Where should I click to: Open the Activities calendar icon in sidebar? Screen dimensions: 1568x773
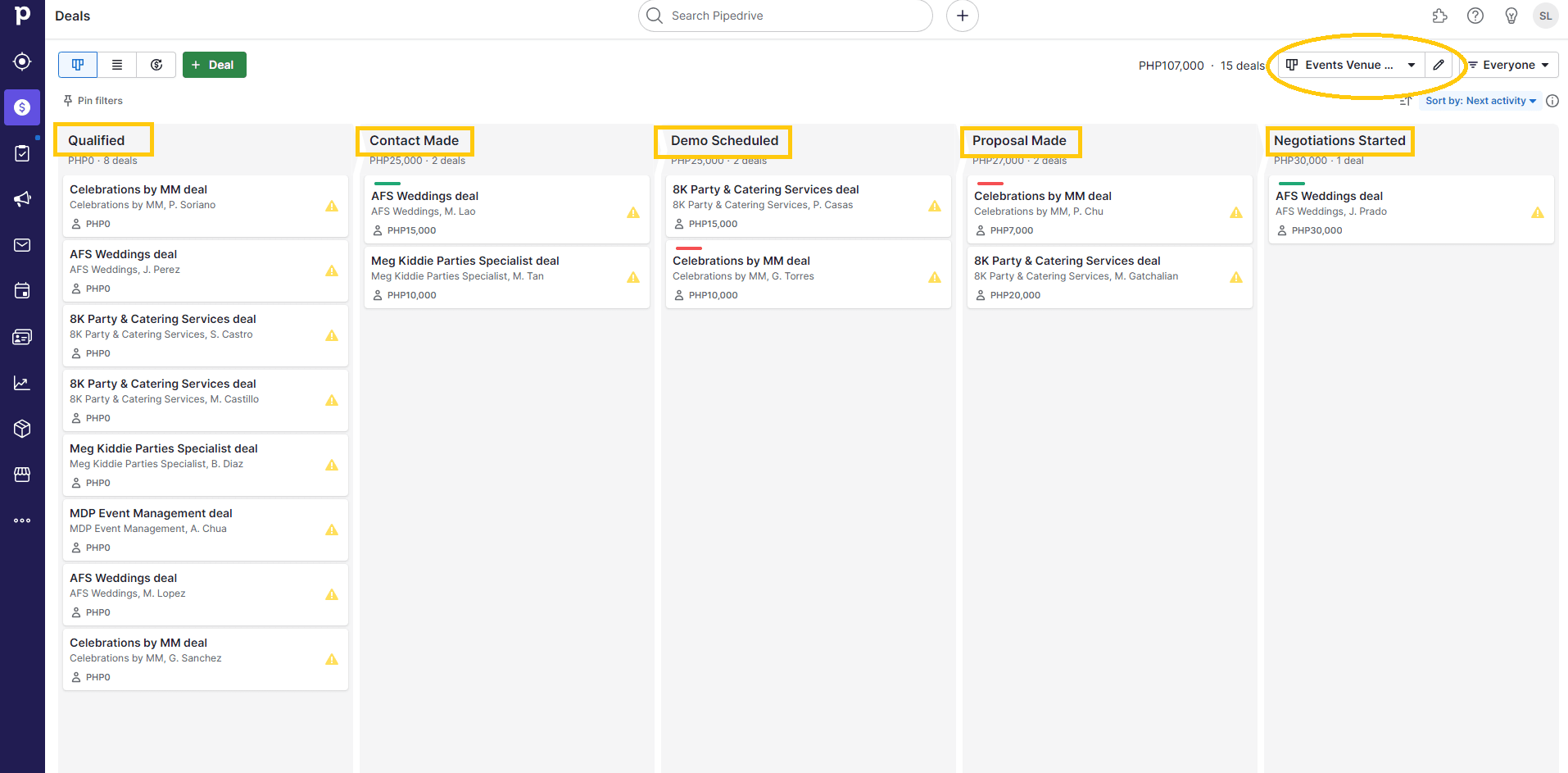click(x=22, y=291)
